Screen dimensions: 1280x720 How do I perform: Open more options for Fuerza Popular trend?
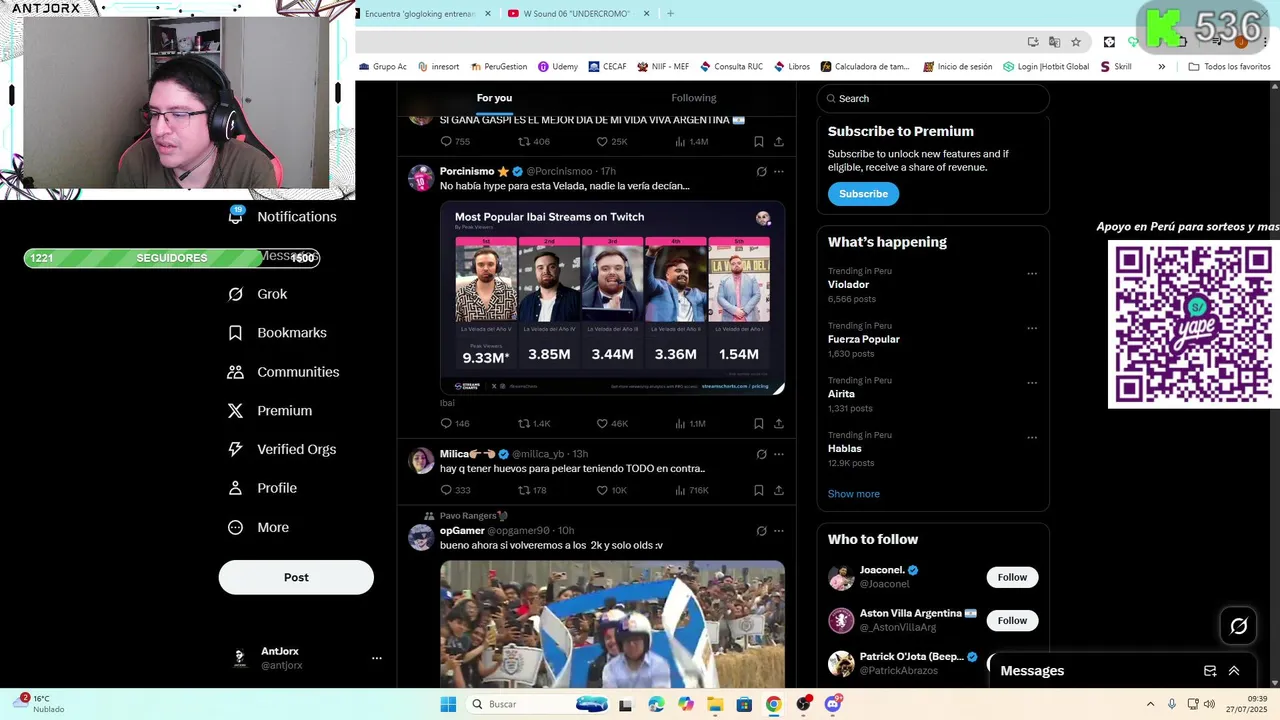(1031, 328)
